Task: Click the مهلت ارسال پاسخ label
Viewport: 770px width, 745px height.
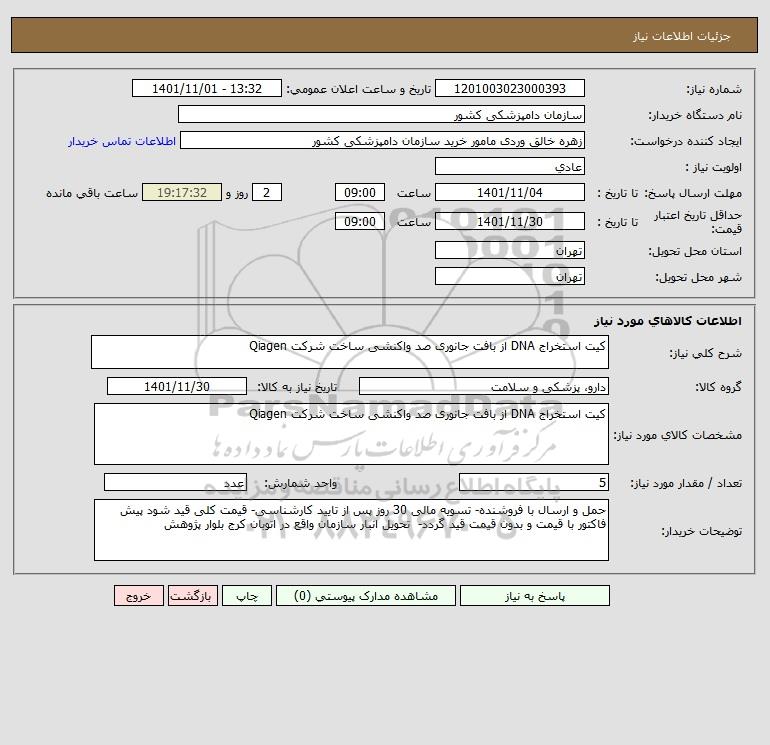Action: (693, 193)
